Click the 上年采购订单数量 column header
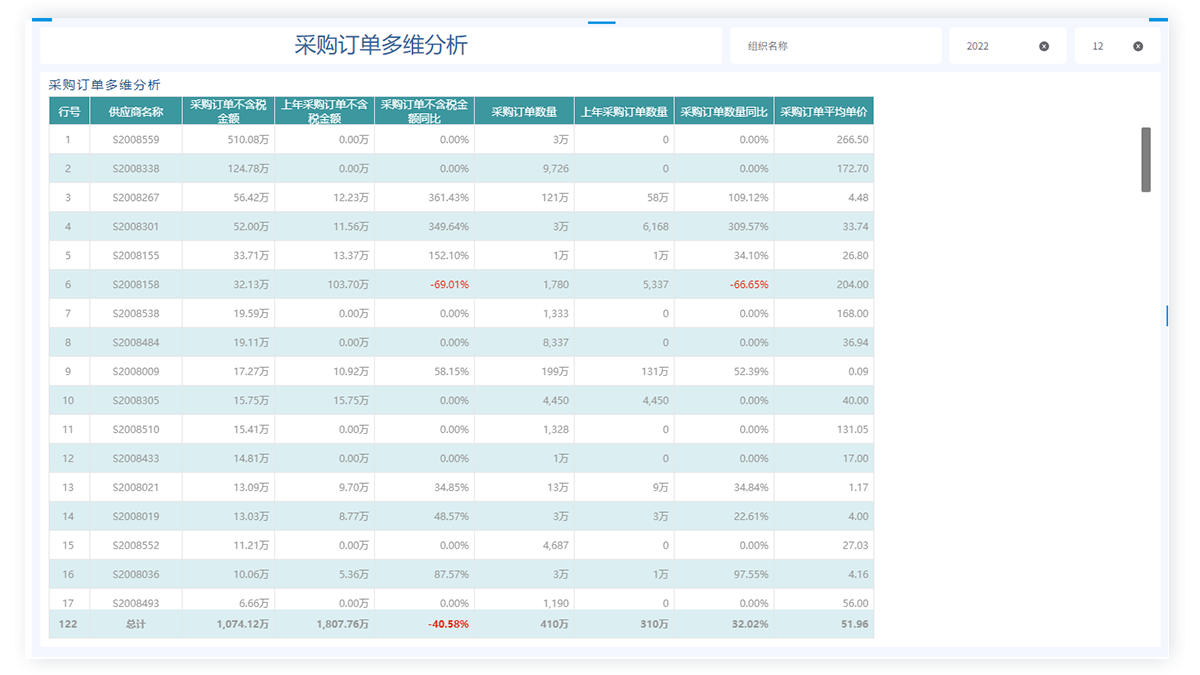Viewport: 1200px width, 675px height. (624, 111)
